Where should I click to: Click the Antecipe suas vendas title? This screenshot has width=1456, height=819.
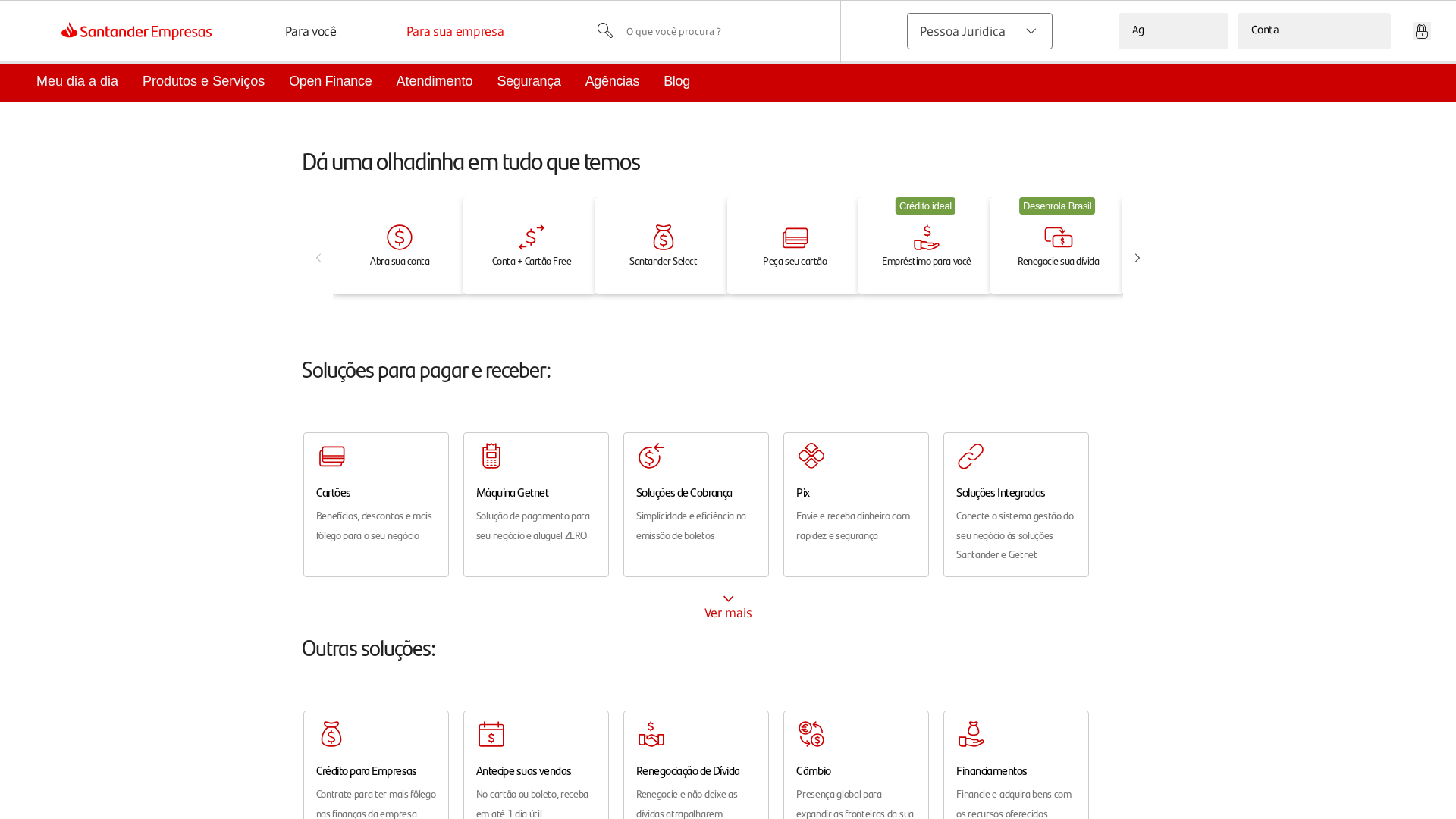coord(523,771)
